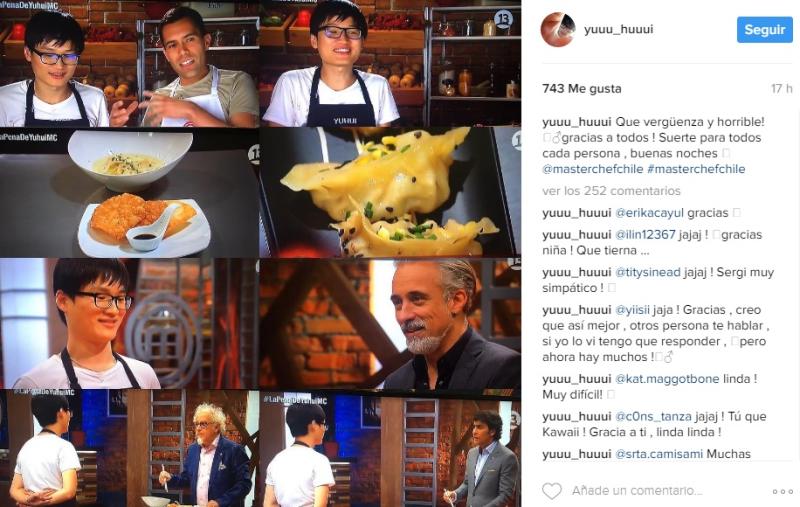Open the @masterchefchile mention link
Image resolution: width=800 pixels, height=507 pixels.
point(593,169)
